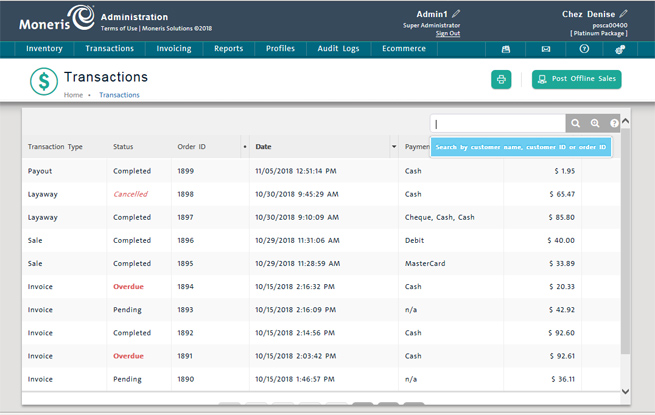Open the cash register icon in navbar
The image size is (655, 415).
[x=505, y=49]
